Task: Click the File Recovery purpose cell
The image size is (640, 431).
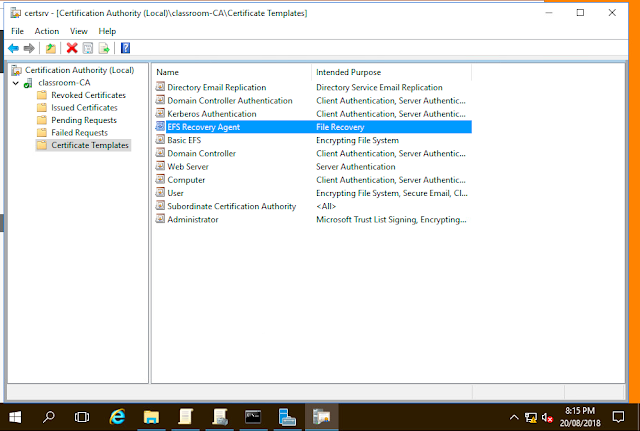Action: tap(340, 127)
